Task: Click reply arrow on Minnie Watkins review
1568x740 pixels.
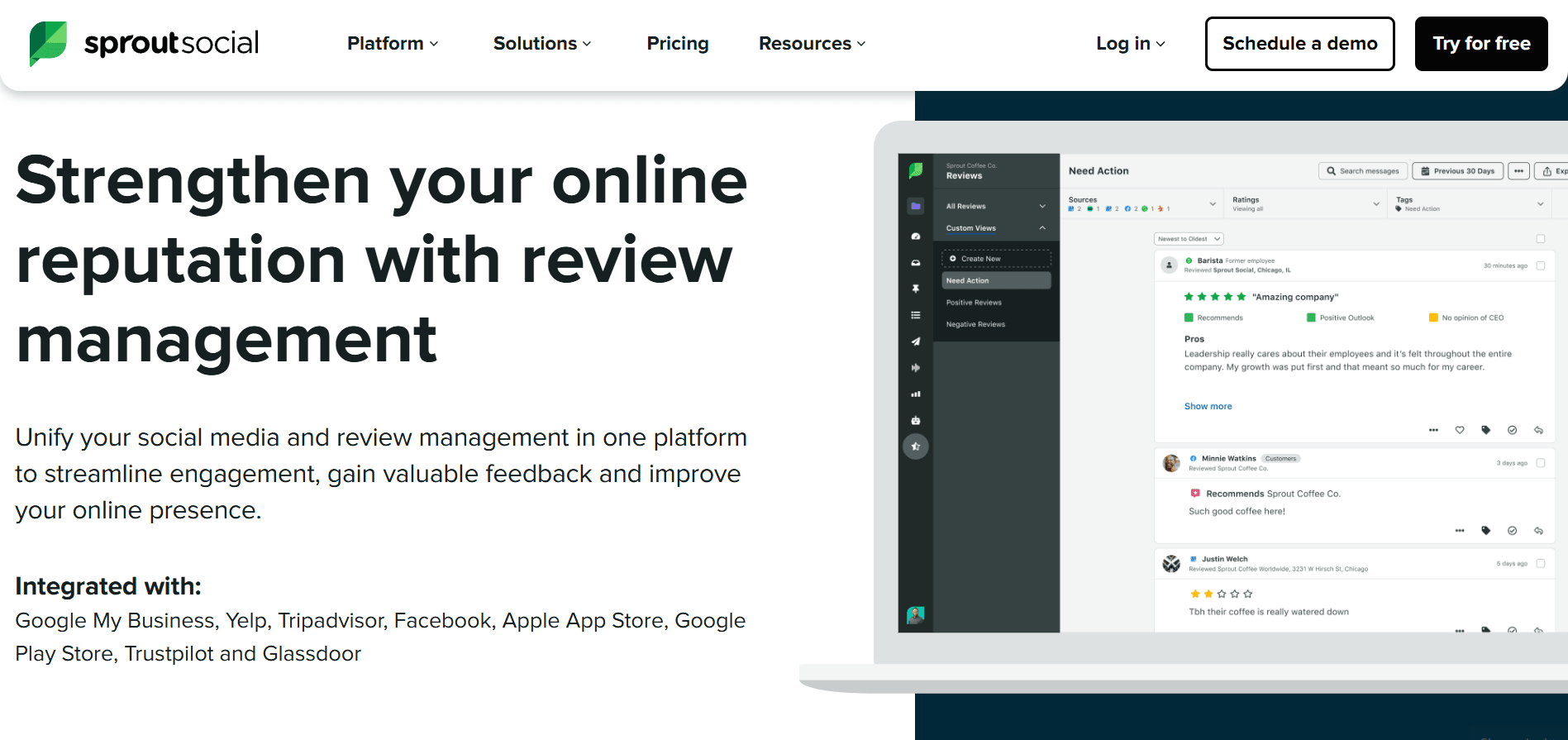Action: click(1538, 531)
